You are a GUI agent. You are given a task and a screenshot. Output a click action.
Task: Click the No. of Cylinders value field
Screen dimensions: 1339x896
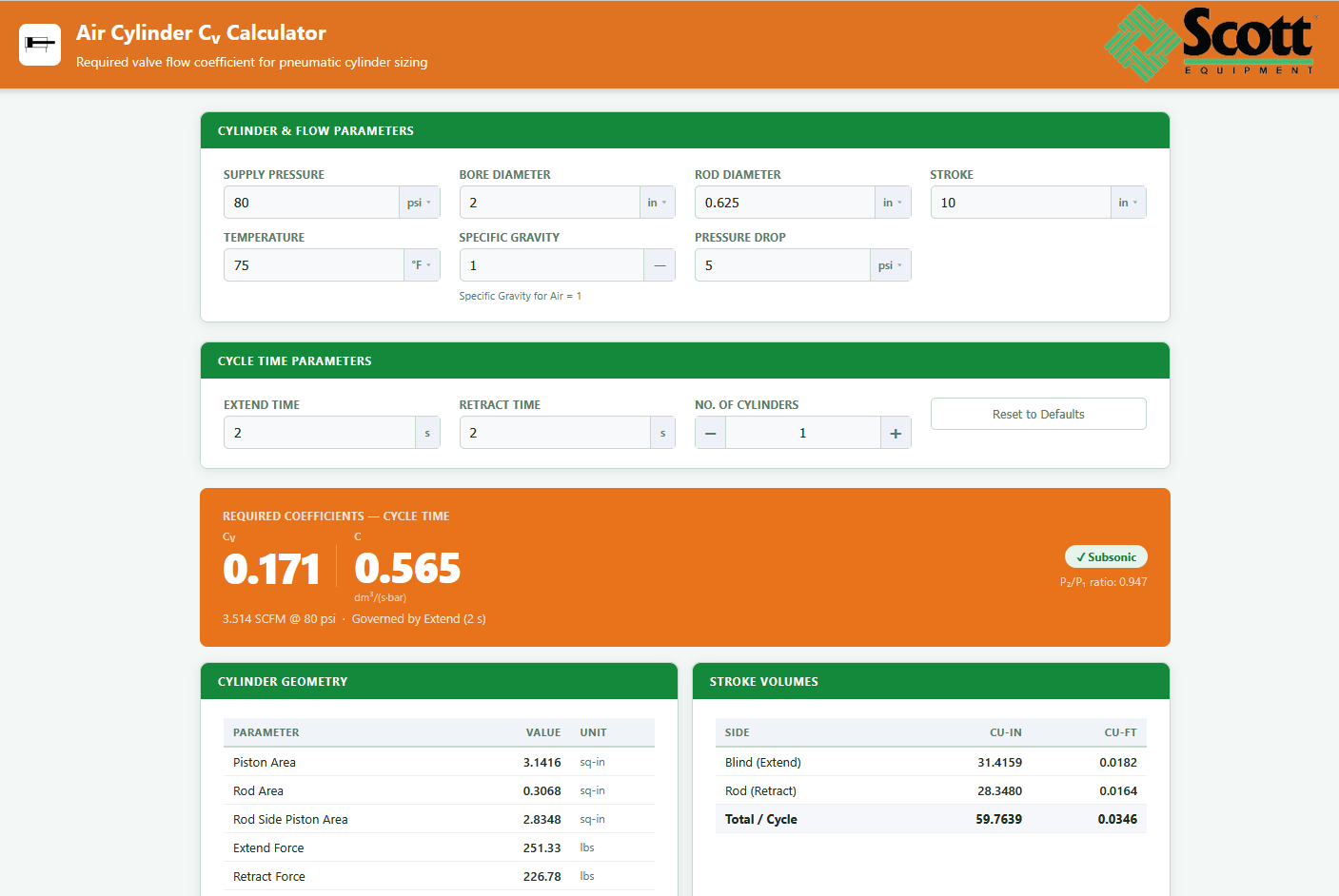click(802, 433)
